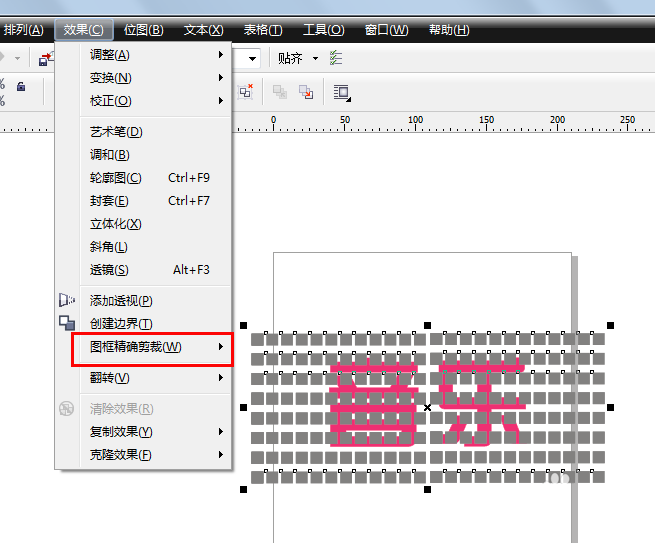Open the 帮助(H) menu
Screen dimensions: 655x543
tap(449, 30)
